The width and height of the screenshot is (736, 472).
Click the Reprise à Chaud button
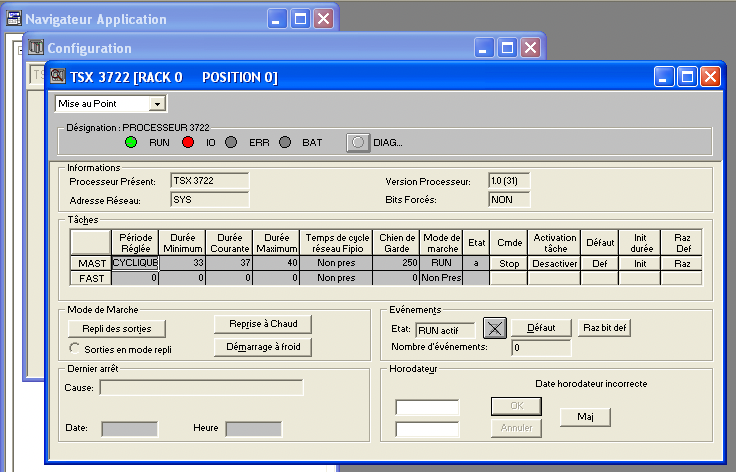pyautogui.click(x=263, y=324)
